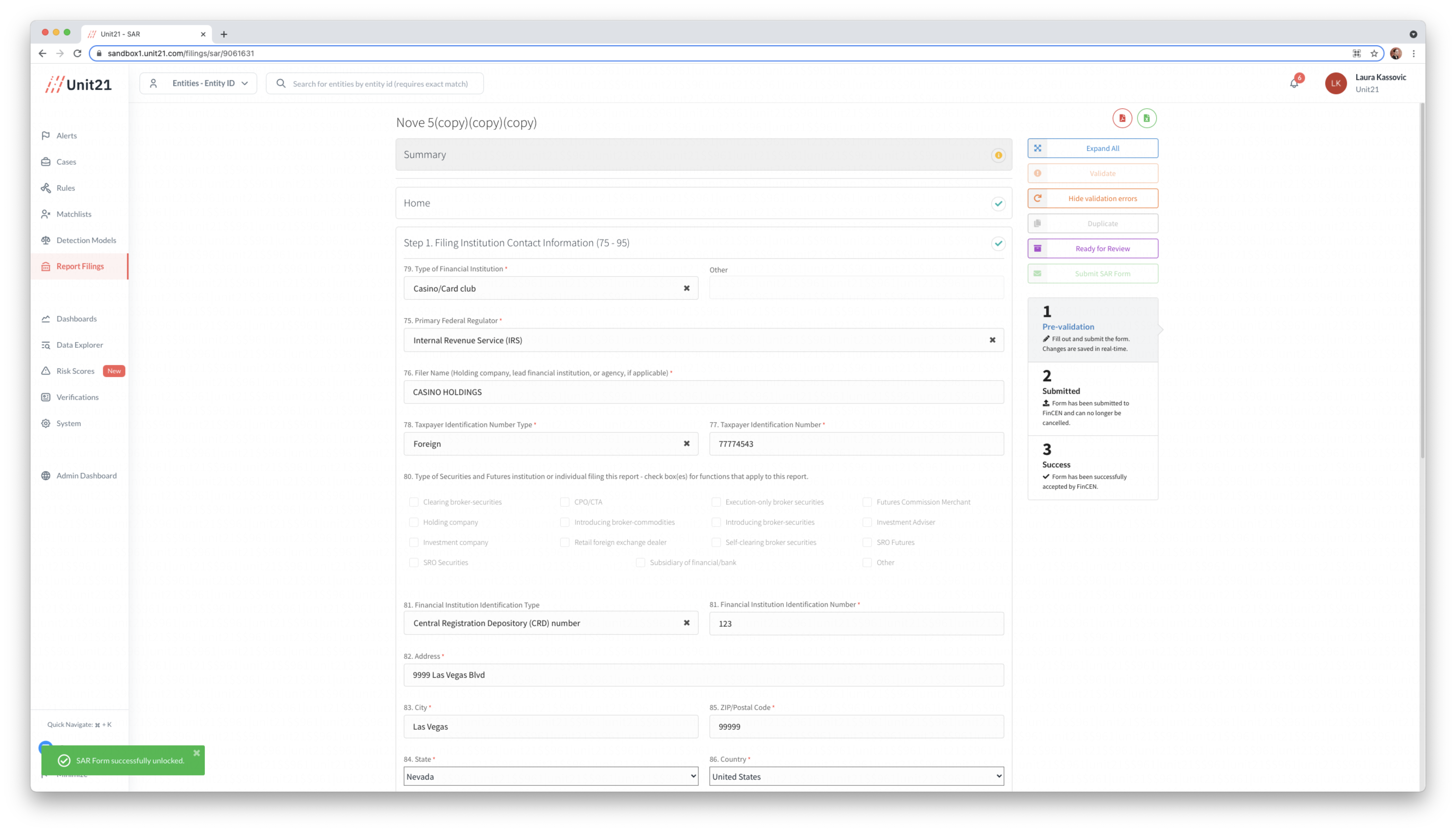This screenshot has width=1456, height=832.
Task: Expand the Entities - Entity ID selector
Action: pos(198,83)
